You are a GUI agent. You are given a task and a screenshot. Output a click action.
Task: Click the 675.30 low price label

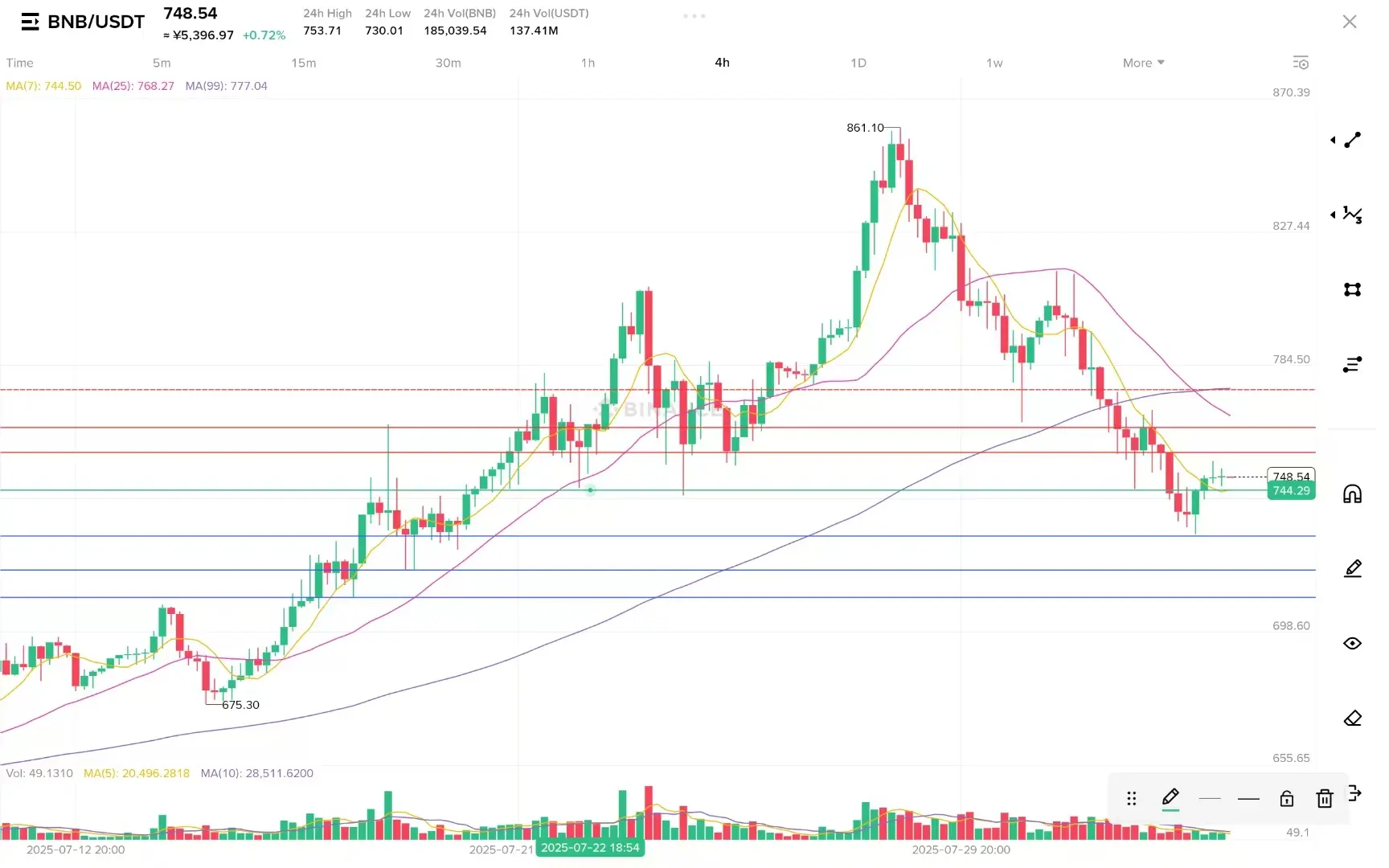coord(241,705)
